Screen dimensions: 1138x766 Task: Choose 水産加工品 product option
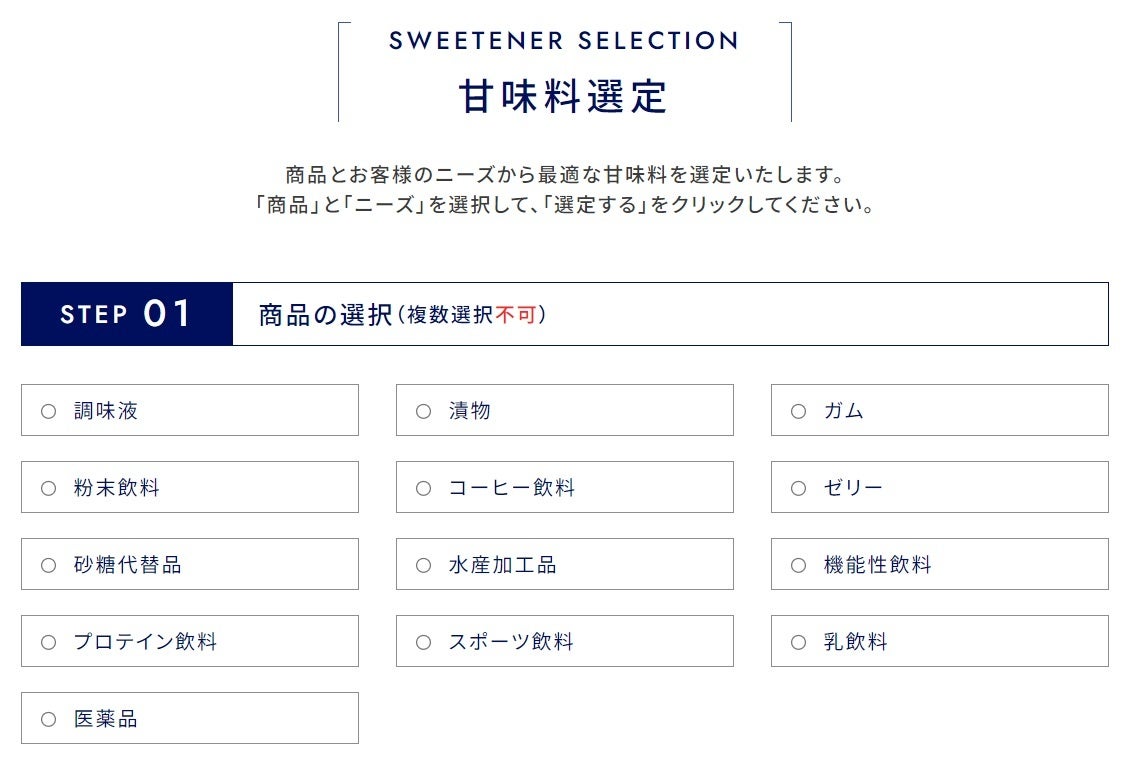click(424, 565)
